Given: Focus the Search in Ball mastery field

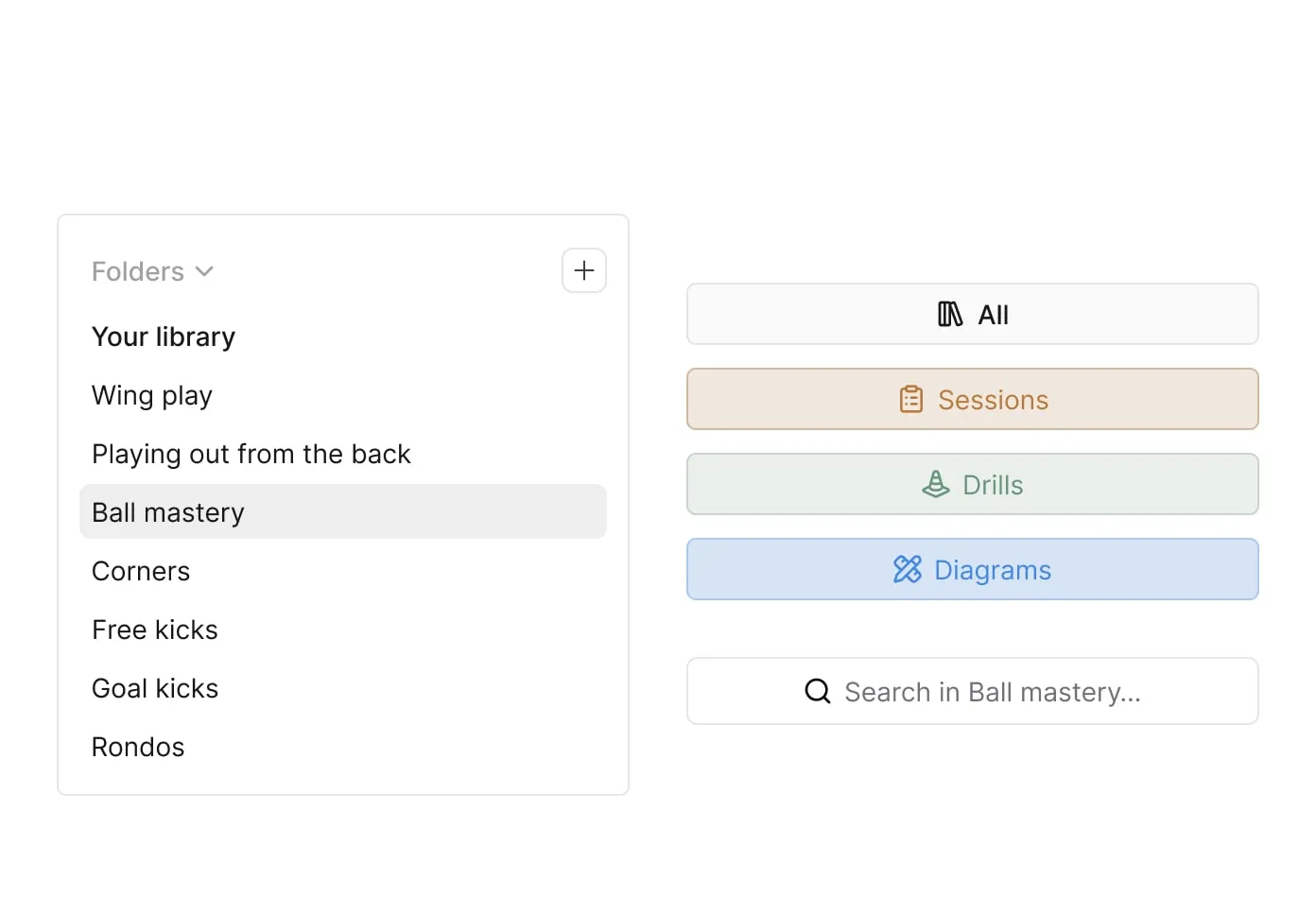Looking at the screenshot, I should [993, 692].
